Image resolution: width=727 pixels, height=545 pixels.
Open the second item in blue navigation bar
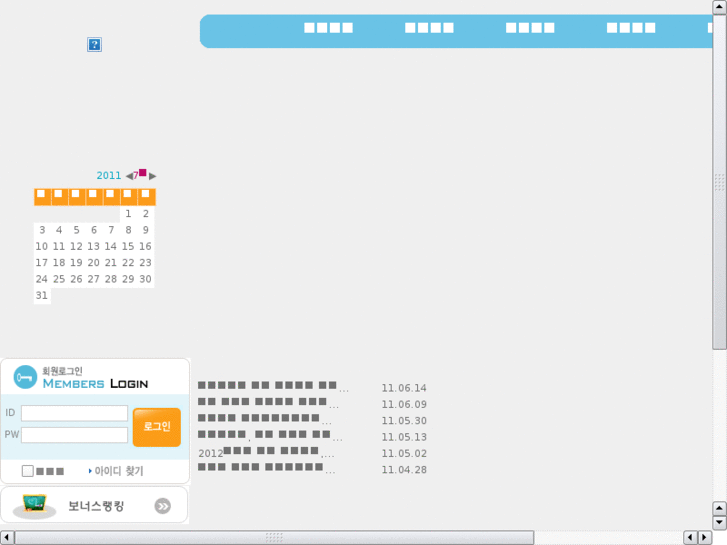pos(429,28)
